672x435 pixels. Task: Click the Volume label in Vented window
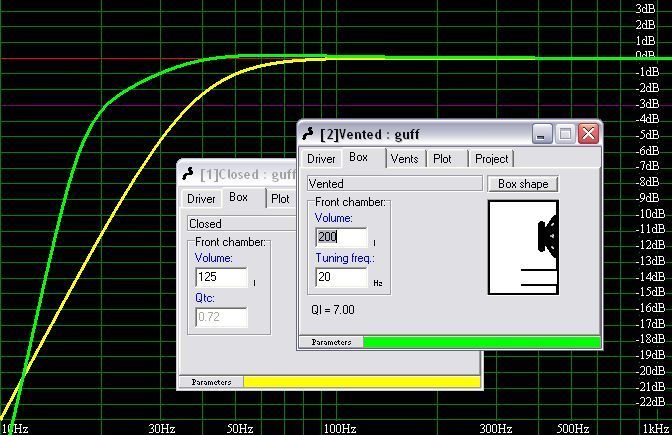(334, 218)
